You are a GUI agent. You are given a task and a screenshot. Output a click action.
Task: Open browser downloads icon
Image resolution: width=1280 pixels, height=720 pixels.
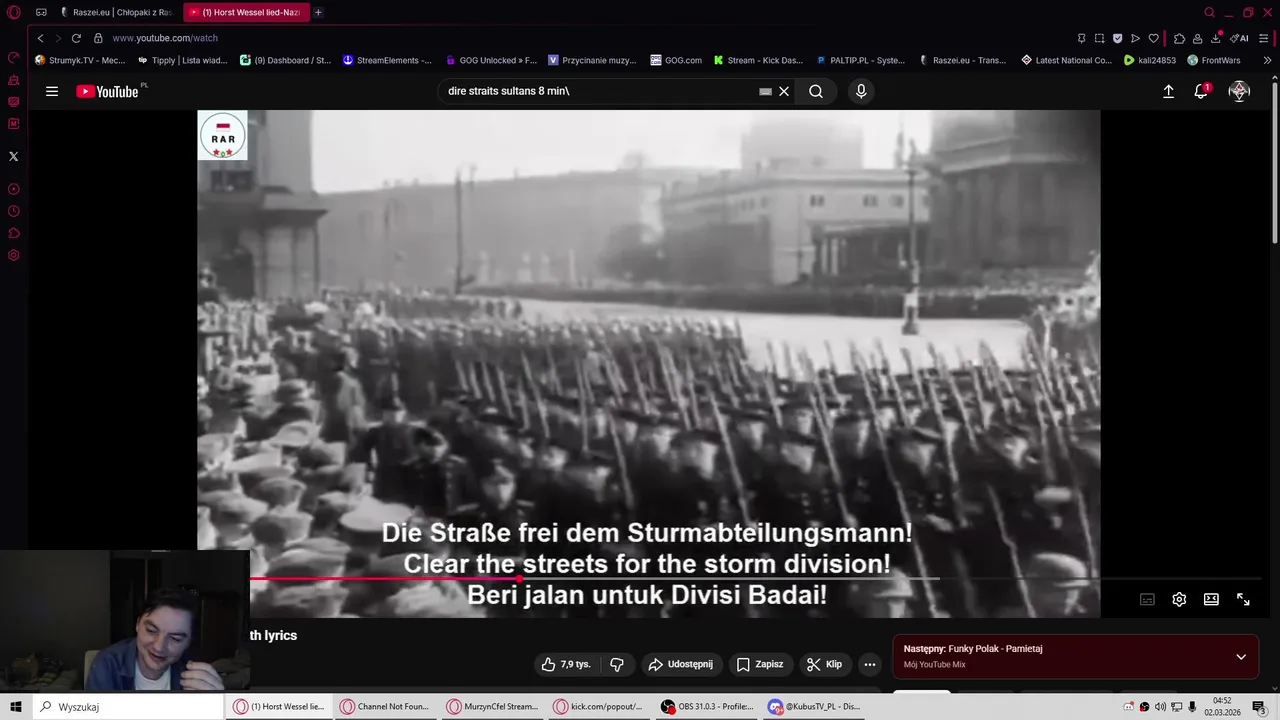[1215, 38]
